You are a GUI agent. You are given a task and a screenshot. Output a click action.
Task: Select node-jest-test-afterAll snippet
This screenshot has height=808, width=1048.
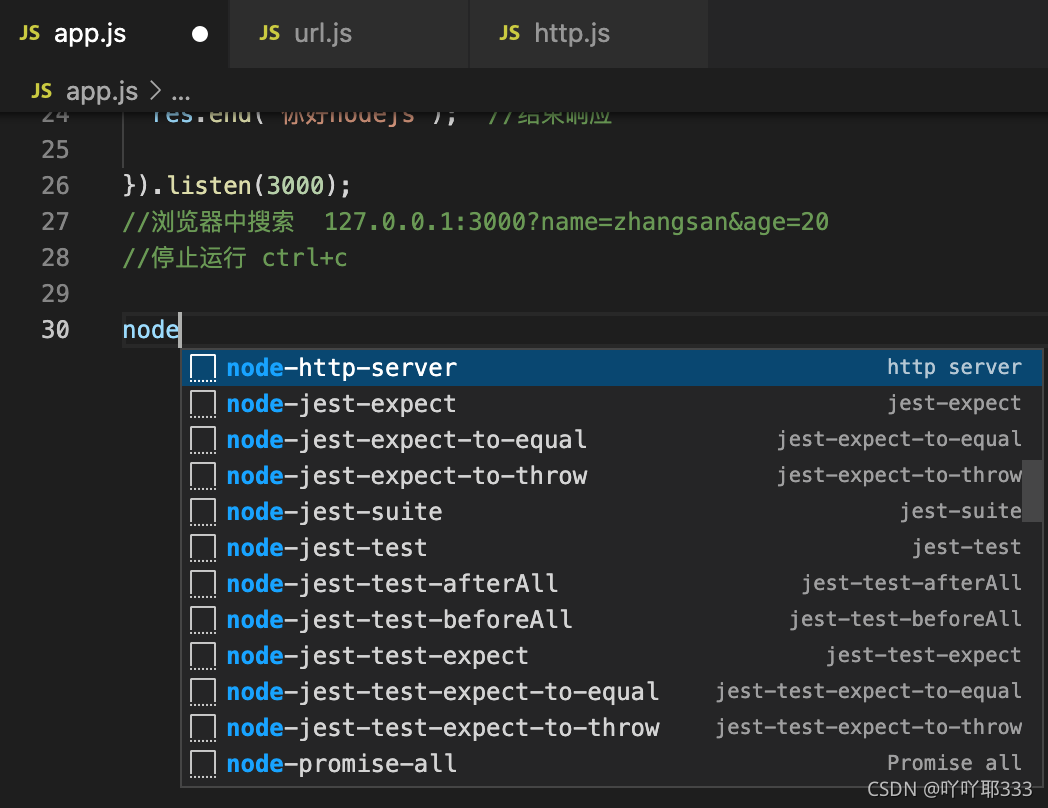tap(612, 584)
